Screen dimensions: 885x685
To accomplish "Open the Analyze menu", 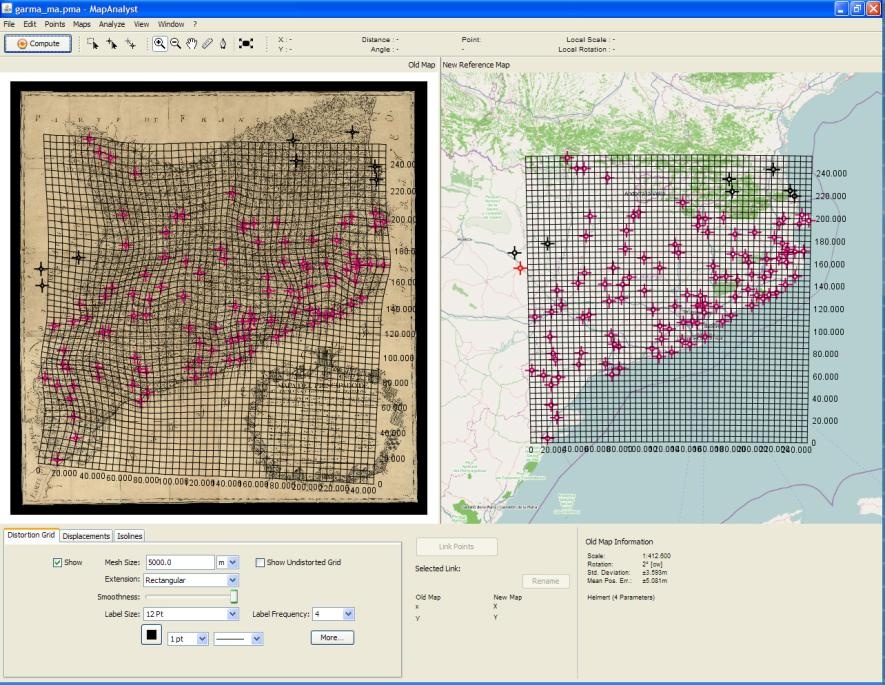I will click(x=112, y=24).
